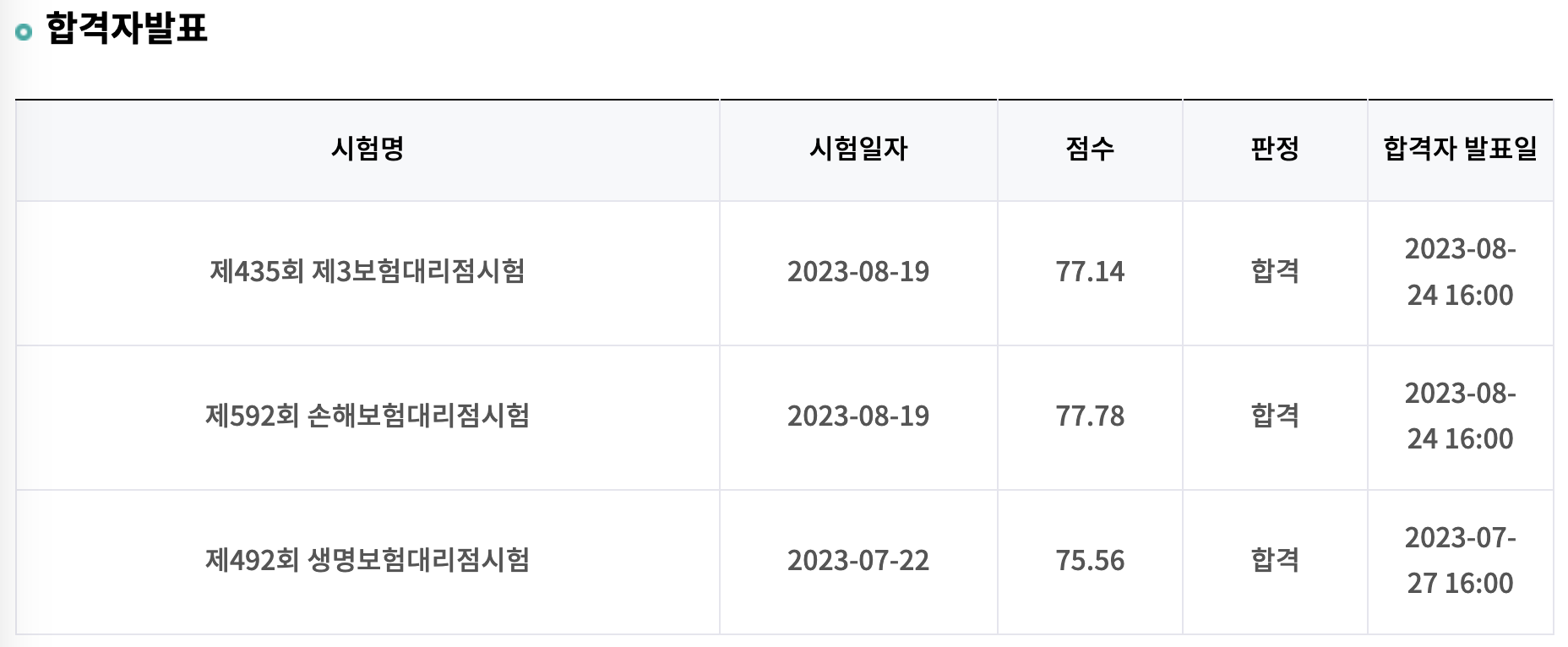Screen dimensions: 1568x647
Task: Click the teal bullet icon beside 합격자발표
Action: pyautogui.click(x=24, y=33)
